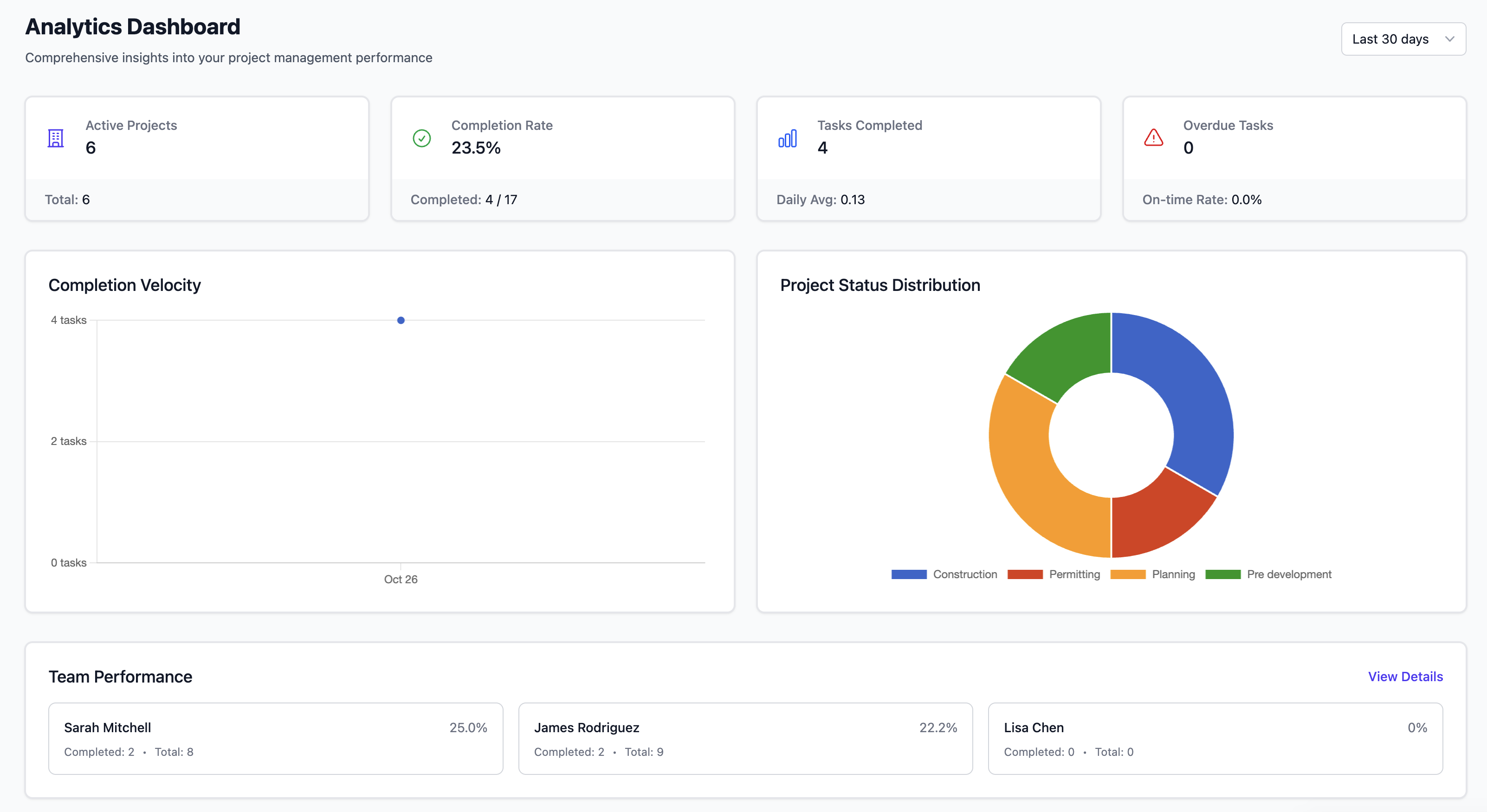Click the Active Projects building icon
This screenshot has height=812, width=1487.
55,138
